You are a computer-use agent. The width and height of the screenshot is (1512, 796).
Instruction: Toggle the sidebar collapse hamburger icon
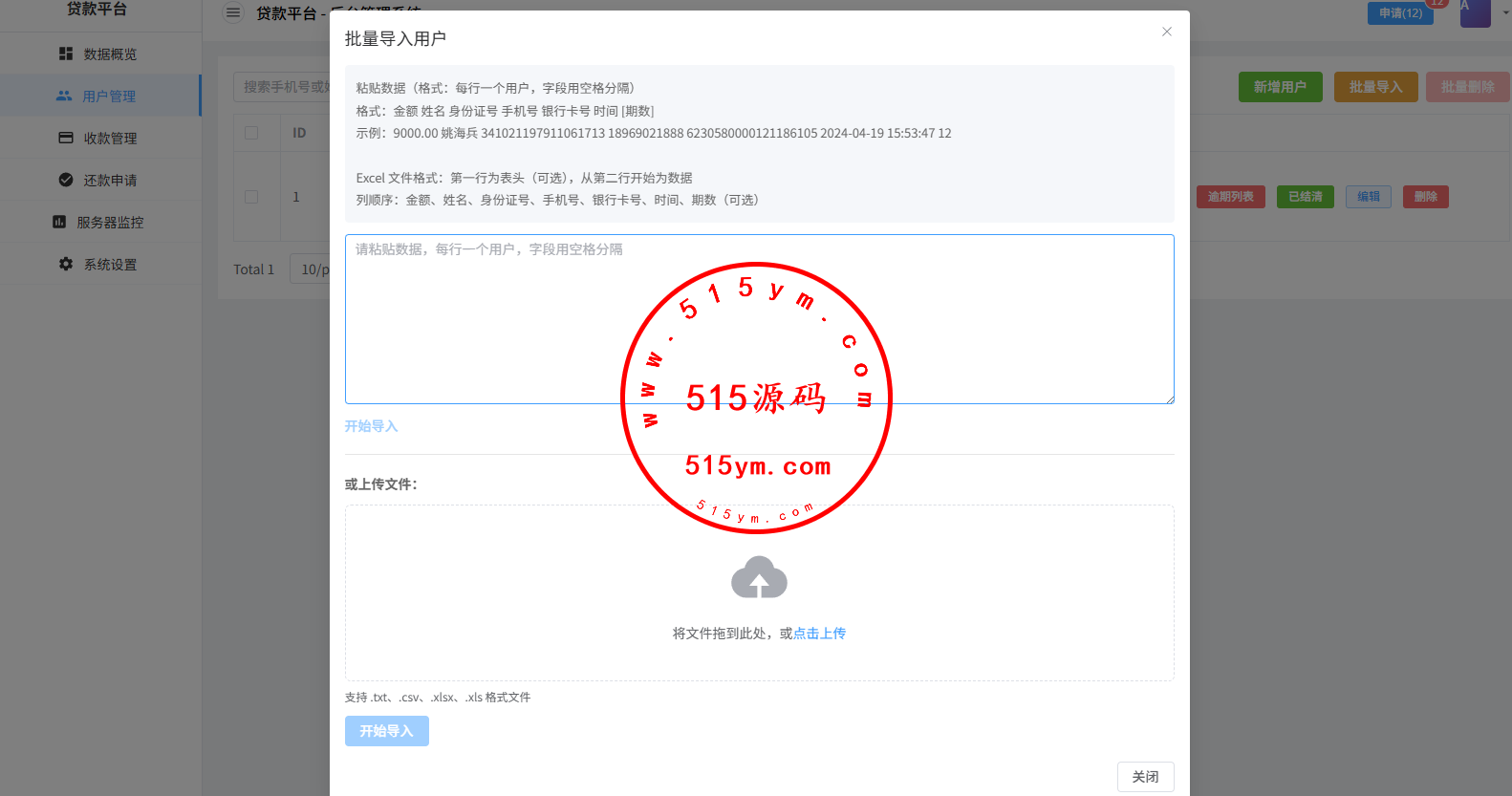pyautogui.click(x=233, y=13)
